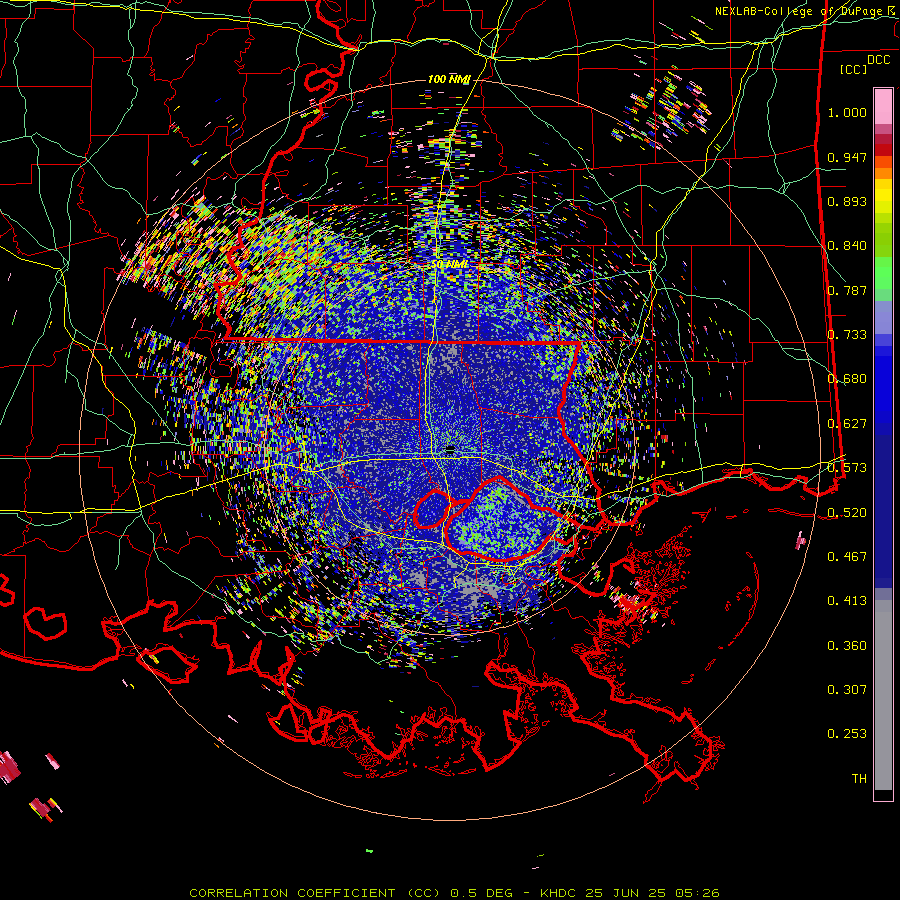
Task: Select the 0.680 scale value
Action: point(847,379)
